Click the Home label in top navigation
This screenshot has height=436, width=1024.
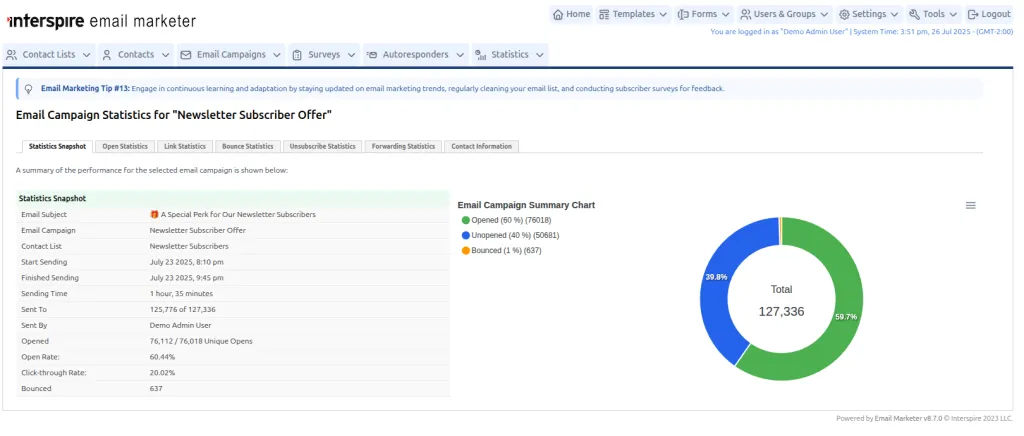coord(578,14)
